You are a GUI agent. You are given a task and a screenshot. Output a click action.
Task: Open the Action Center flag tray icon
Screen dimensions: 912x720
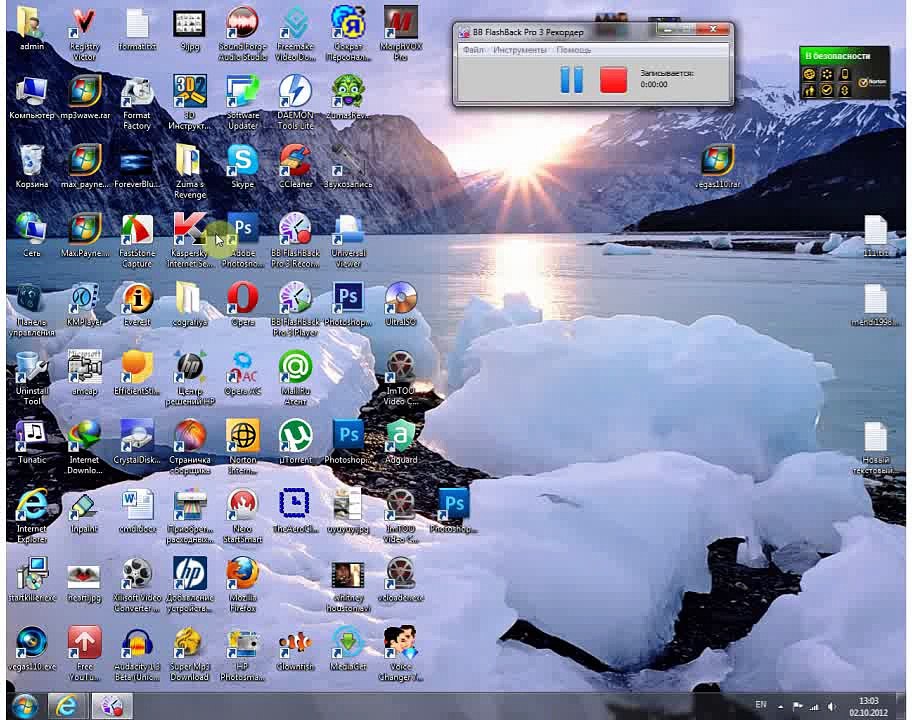(x=797, y=707)
